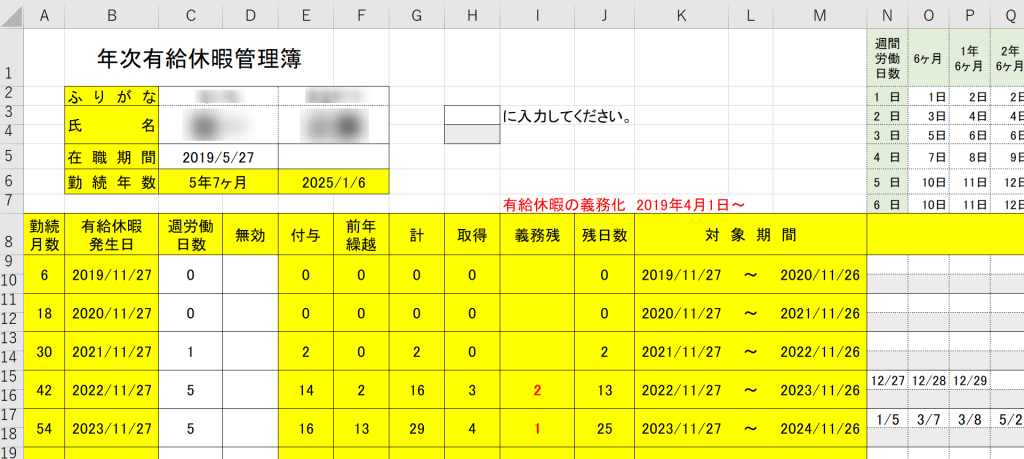Image resolution: width=1024 pixels, height=459 pixels.
Task: Select the 週間労働日数 header in column N
Action: [887, 58]
